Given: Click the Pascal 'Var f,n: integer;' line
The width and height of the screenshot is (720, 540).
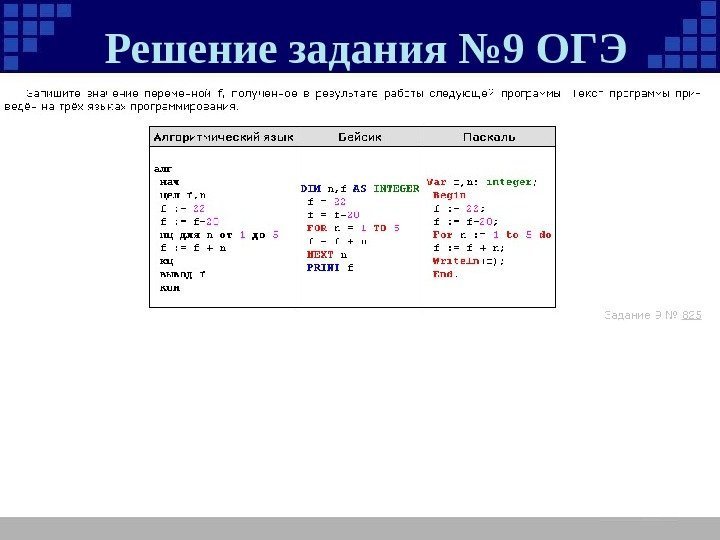Looking at the screenshot, I should [x=482, y=182].
